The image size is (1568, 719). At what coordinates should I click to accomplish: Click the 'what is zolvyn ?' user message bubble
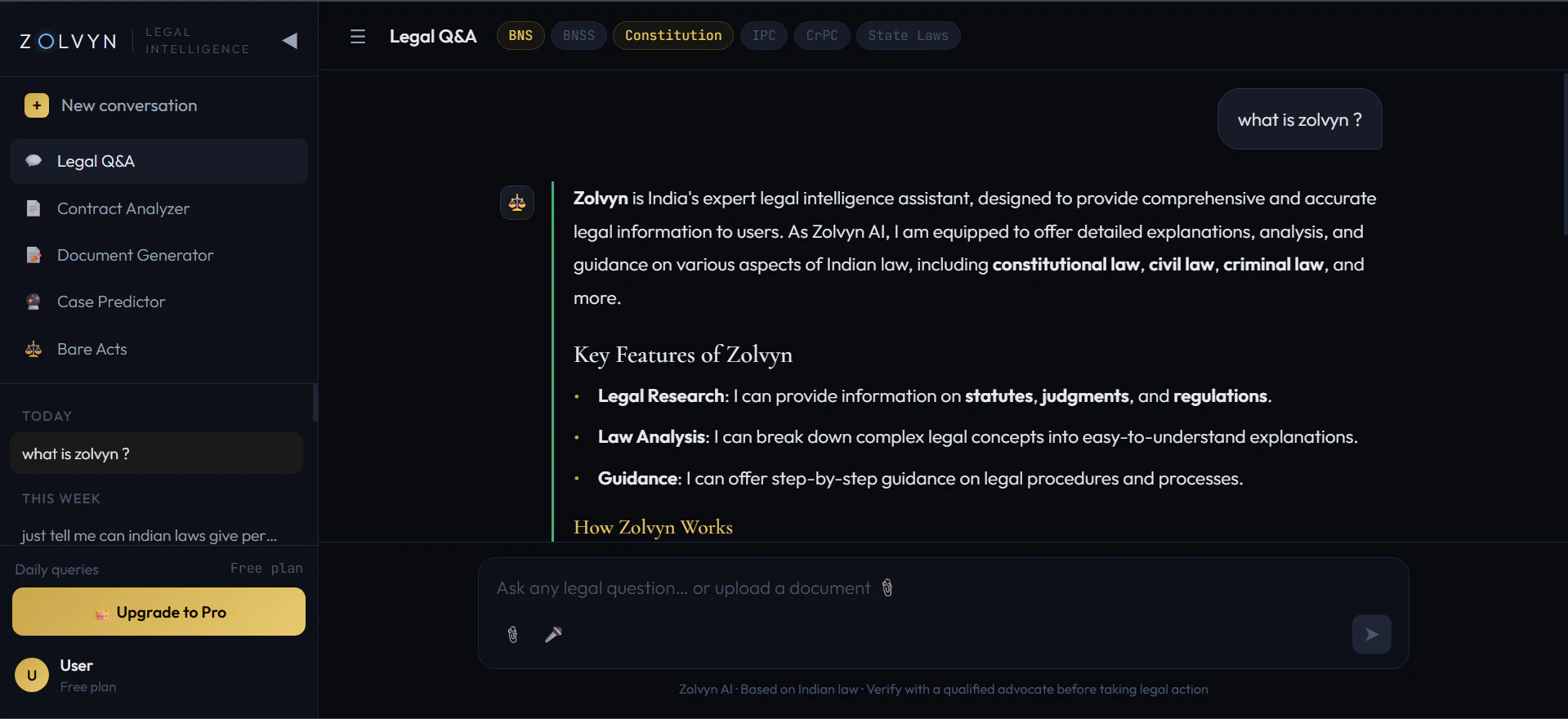(x=1300, y=119)
